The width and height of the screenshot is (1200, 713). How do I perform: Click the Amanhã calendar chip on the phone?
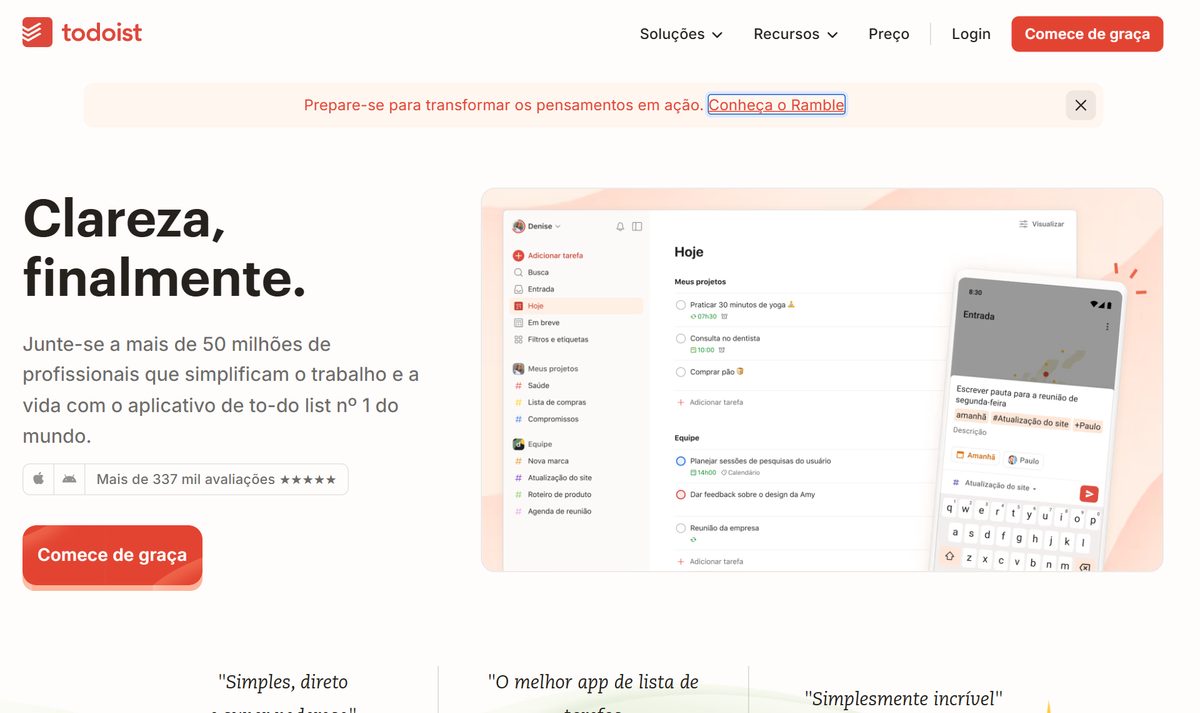tap(975, 456)
